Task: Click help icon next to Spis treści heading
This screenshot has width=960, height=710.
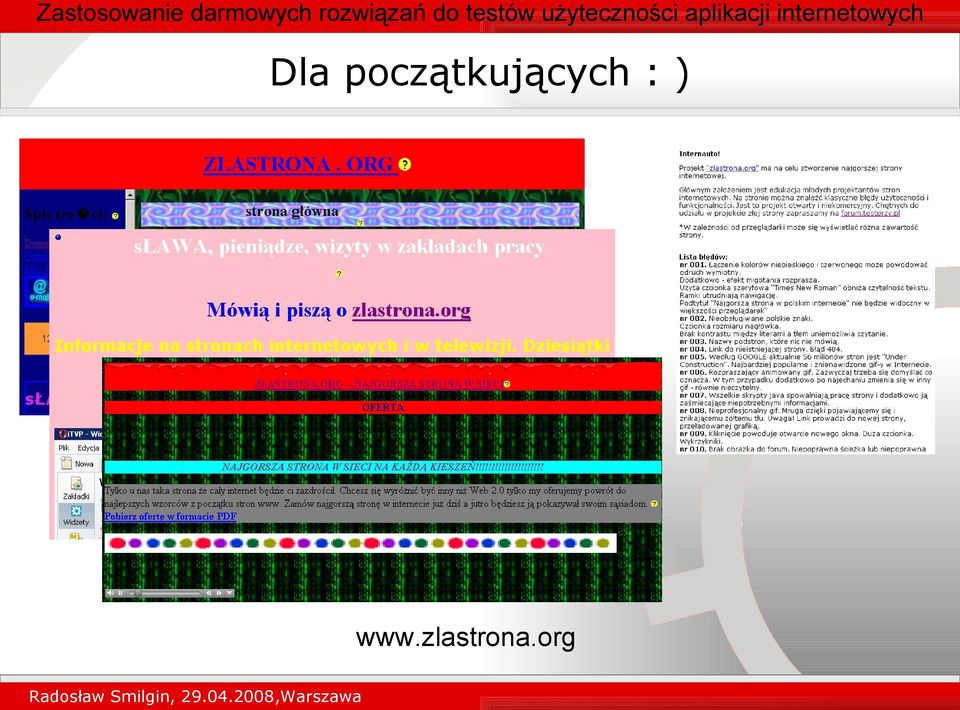Action: [x=115, y=216]
